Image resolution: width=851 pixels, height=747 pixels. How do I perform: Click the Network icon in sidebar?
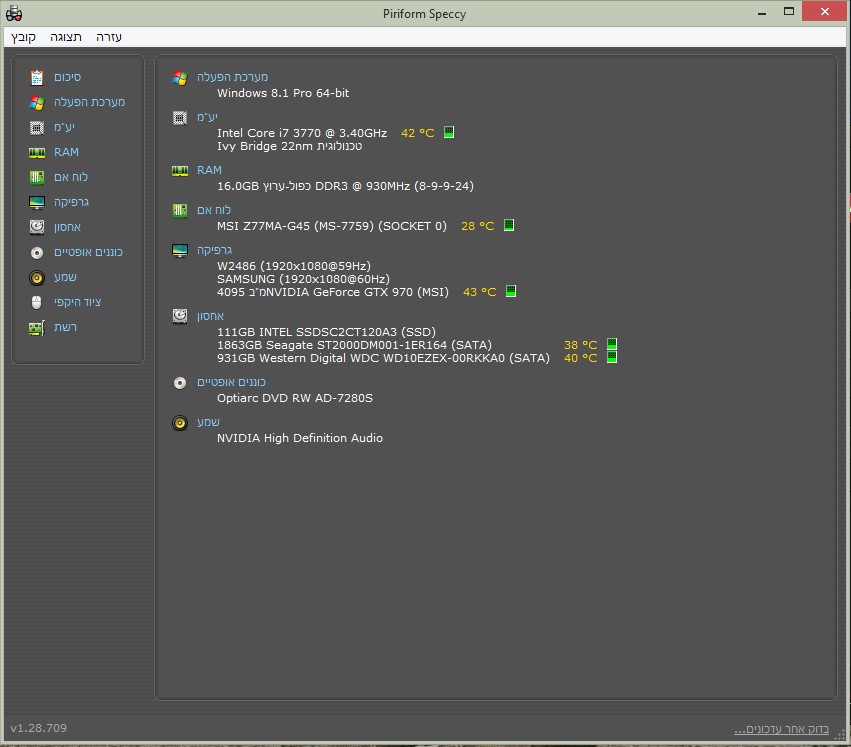pos(37,327)
